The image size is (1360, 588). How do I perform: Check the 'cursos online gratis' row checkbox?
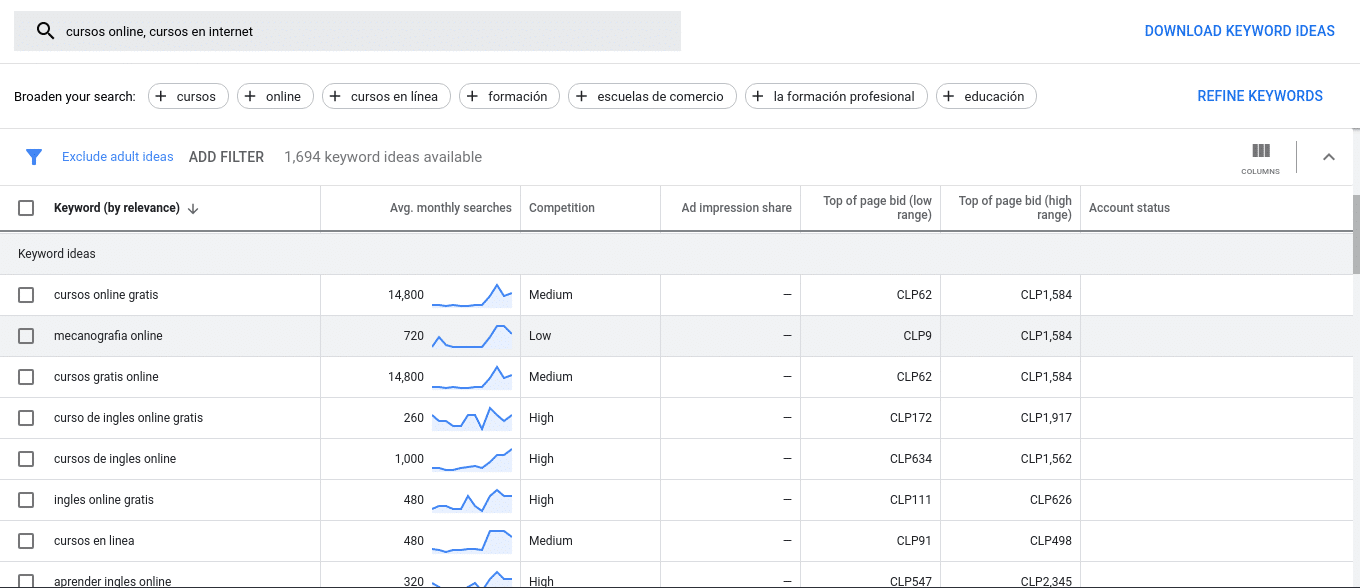(26, 295)
